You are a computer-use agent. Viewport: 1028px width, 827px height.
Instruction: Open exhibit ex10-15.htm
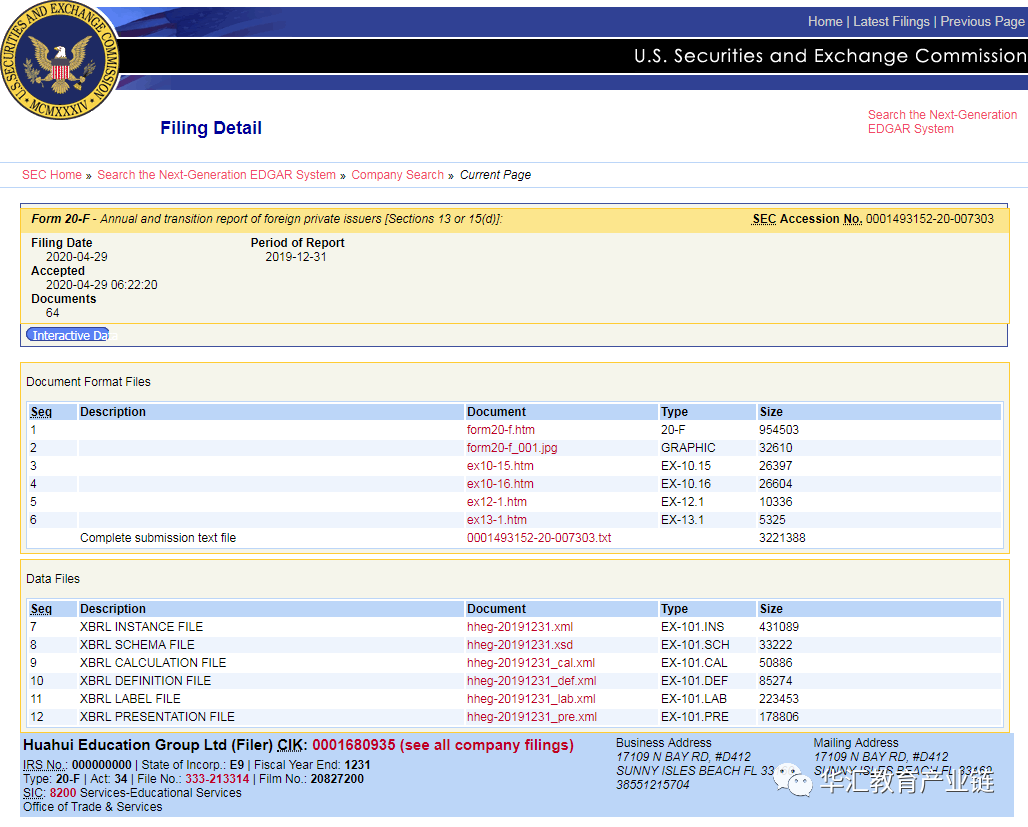click(x=500, y=466)
